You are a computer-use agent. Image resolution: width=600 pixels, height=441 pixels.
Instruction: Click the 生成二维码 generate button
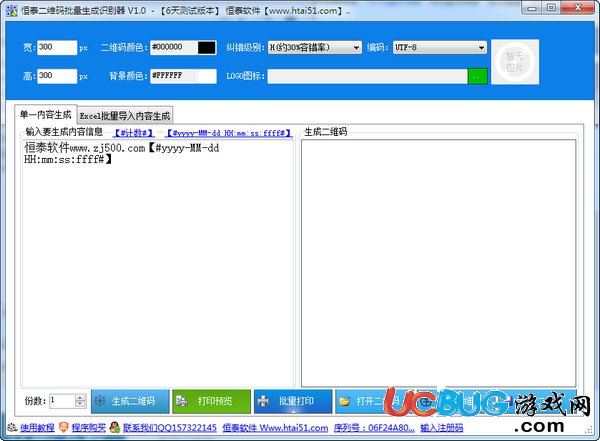[x=130, y=401]
